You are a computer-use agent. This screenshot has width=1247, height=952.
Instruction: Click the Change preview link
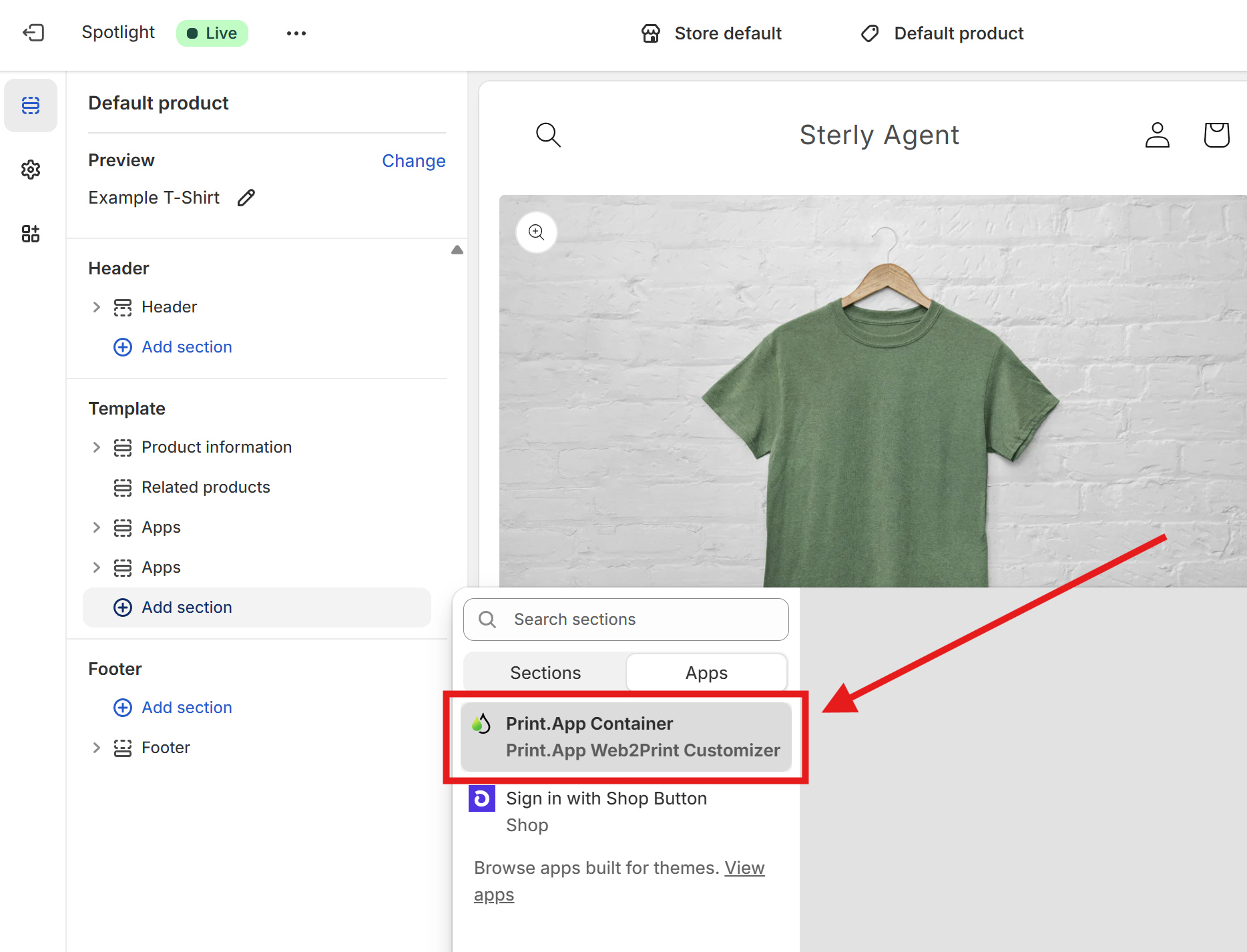414,160
